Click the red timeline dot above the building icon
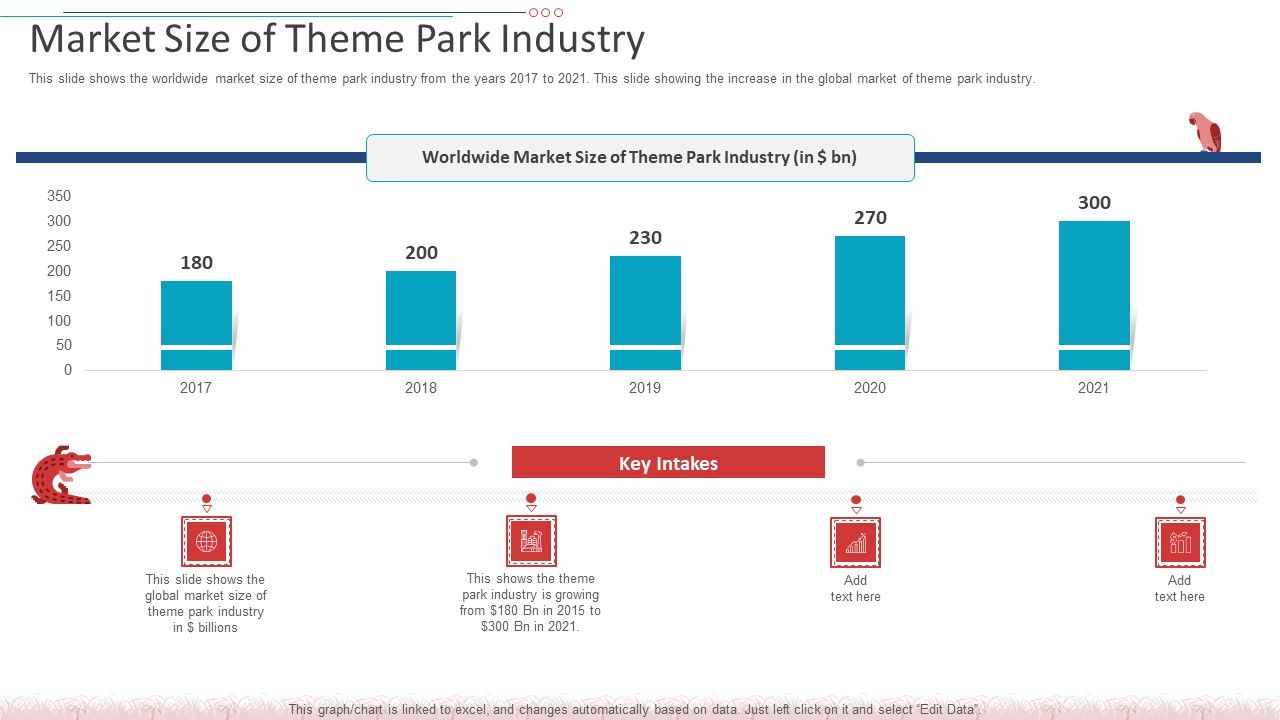 531,498
